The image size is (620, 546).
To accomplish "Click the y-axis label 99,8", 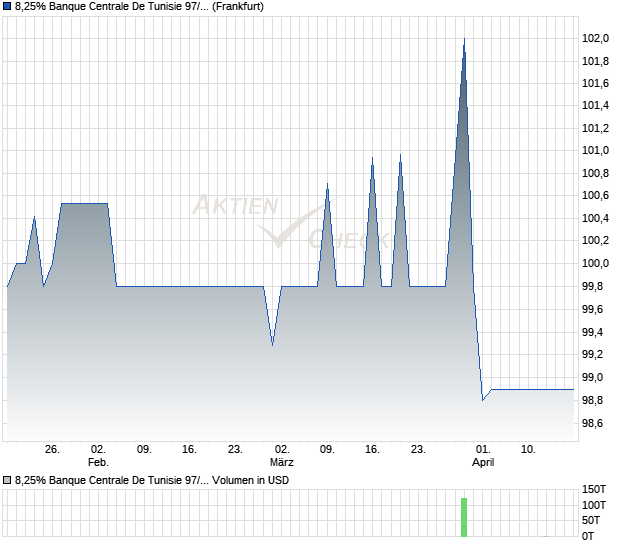I will 592,286.
